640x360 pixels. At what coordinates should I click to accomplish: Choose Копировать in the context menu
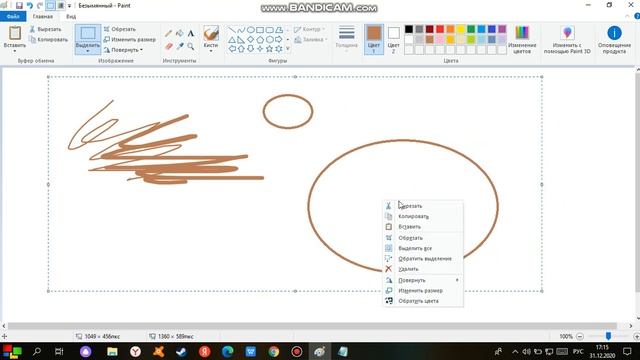click(423, 216)
